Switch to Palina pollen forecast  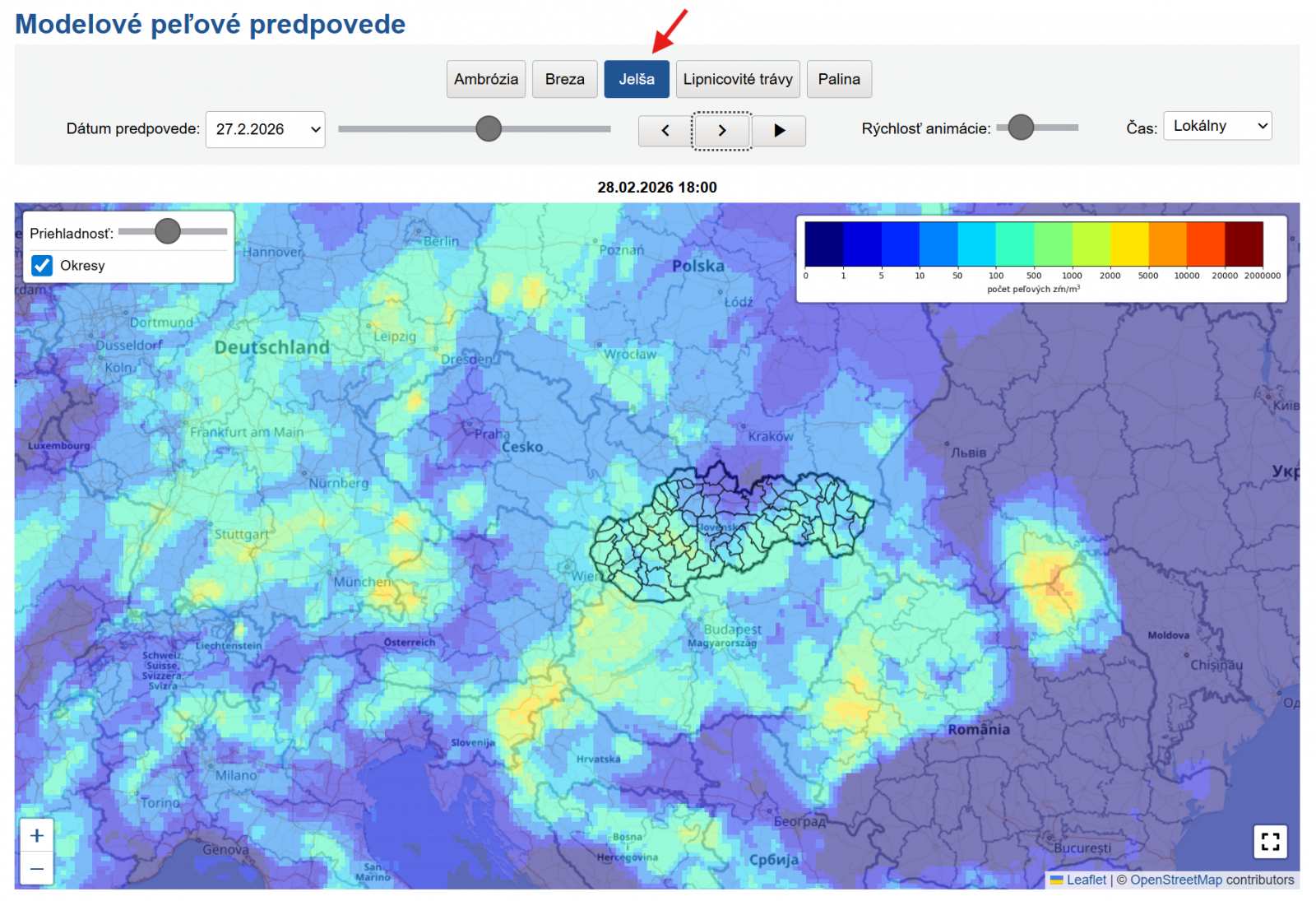point(838,79)
